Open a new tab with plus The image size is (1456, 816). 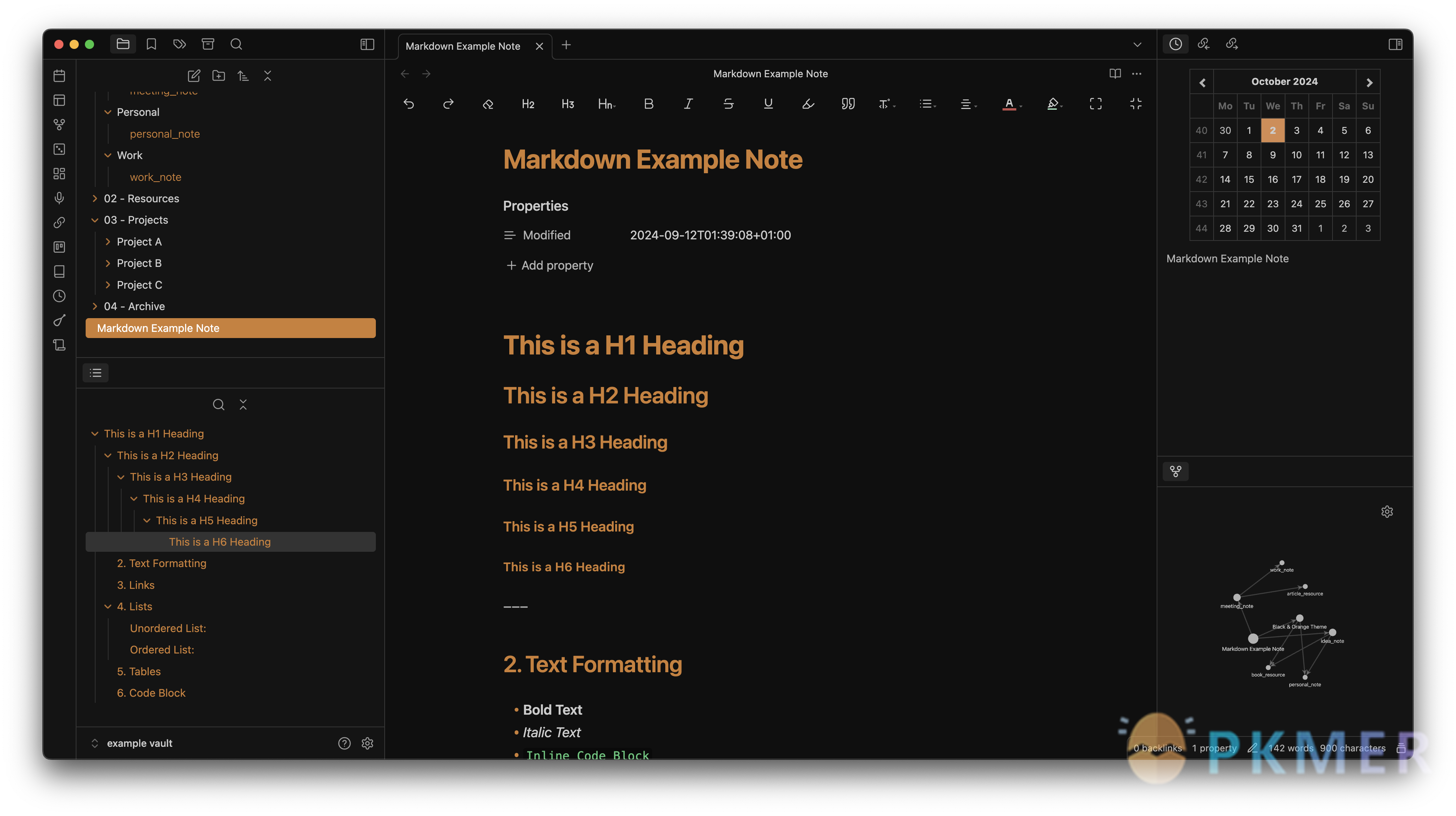(566, 45)
